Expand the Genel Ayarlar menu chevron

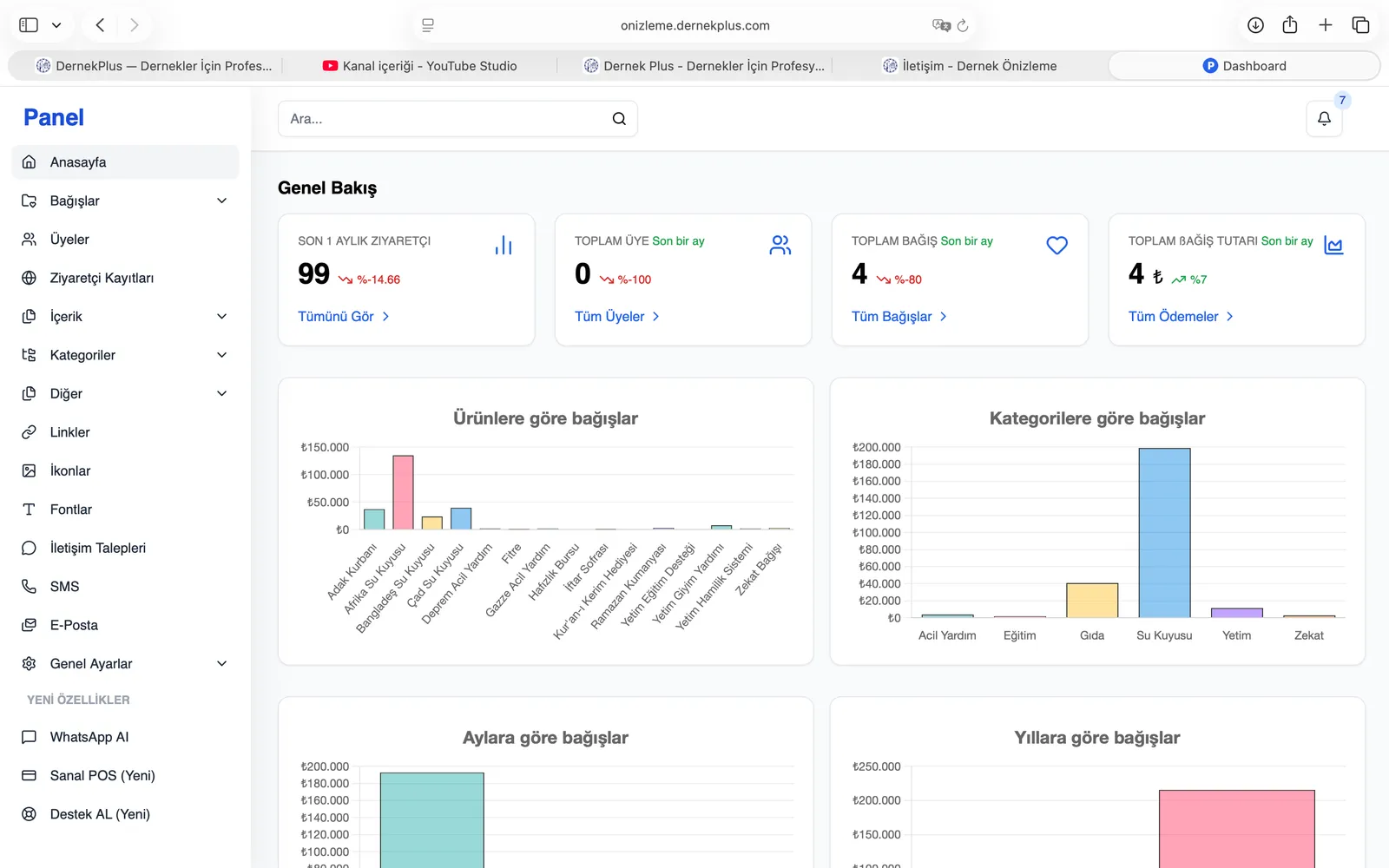point(222,664)
